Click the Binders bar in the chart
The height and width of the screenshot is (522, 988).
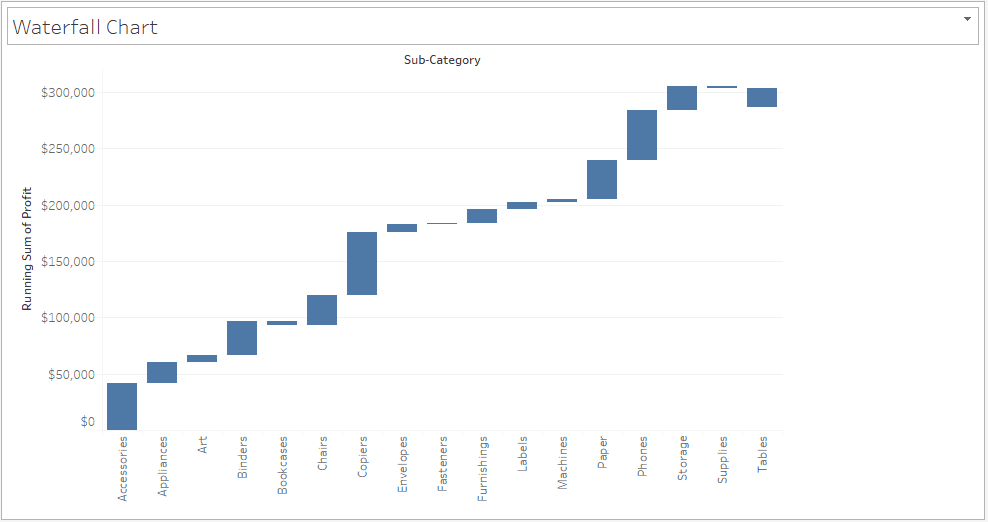pos(242,338)
